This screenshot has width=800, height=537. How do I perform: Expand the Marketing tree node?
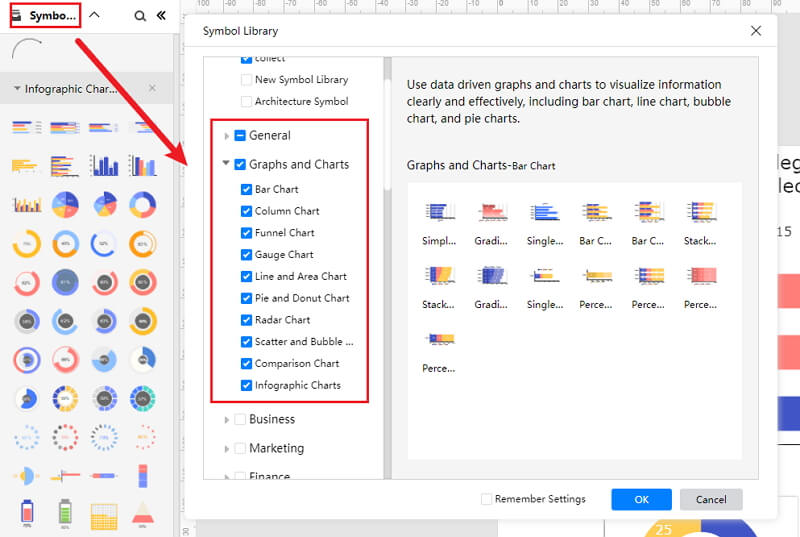[227, 449]
